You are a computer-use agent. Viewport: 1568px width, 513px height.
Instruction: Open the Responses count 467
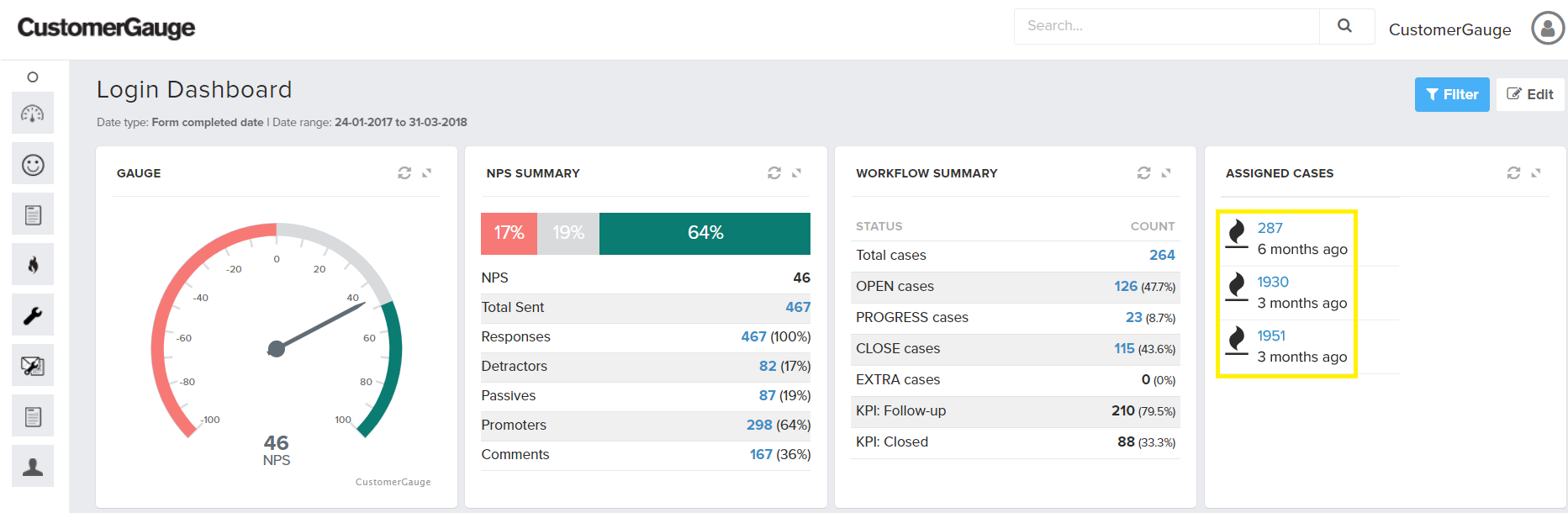(753, 336)
